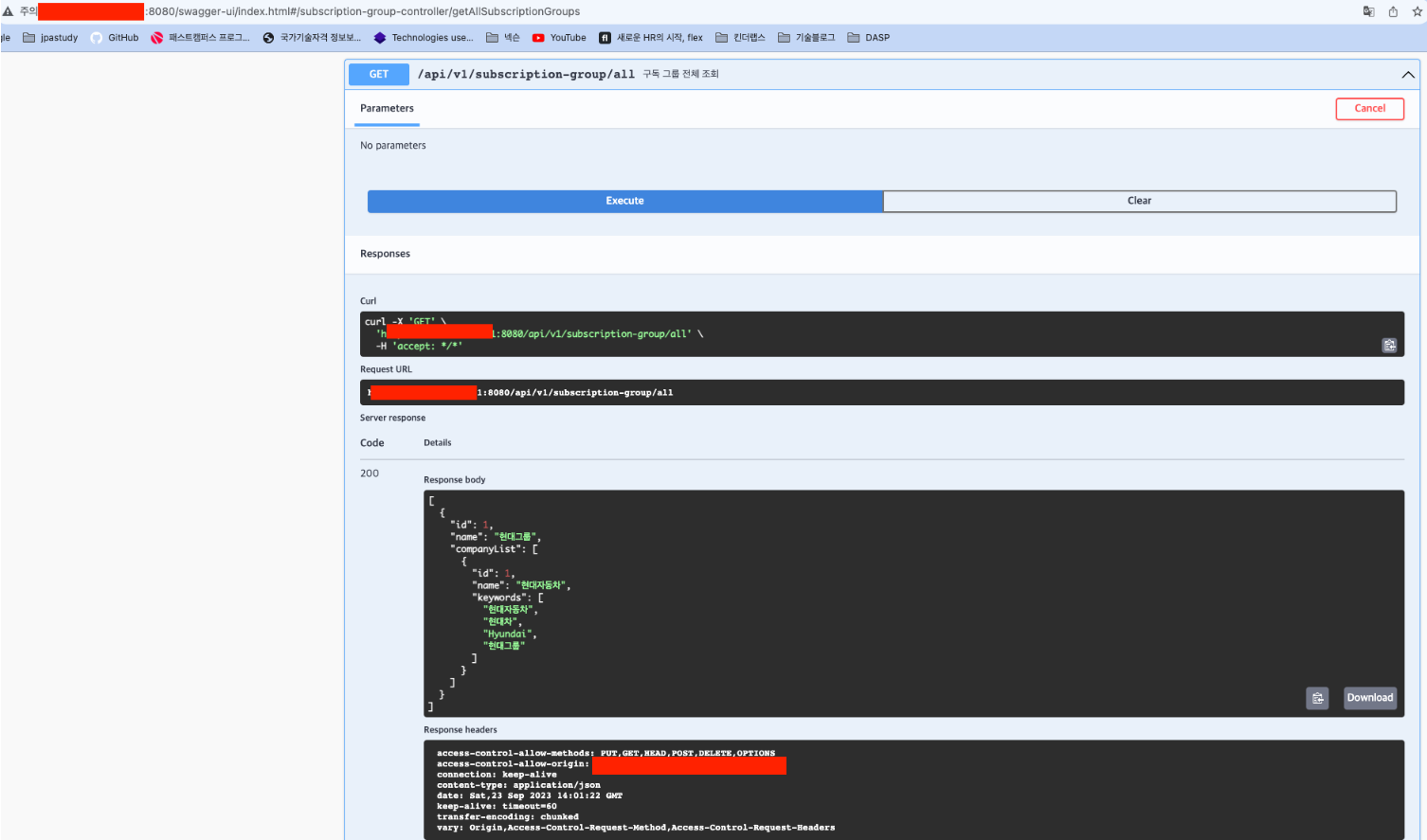Click the Server response label
The width and height of the screenshot is (1427, 840).
pyautogui.click(x=393, y=418)
